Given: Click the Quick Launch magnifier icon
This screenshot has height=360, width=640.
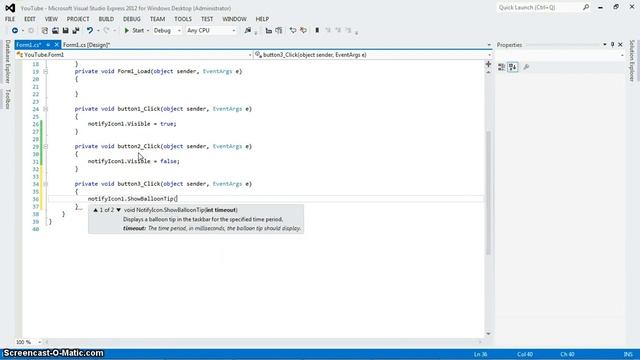Looking at the screenshot, I should point(586,7).
